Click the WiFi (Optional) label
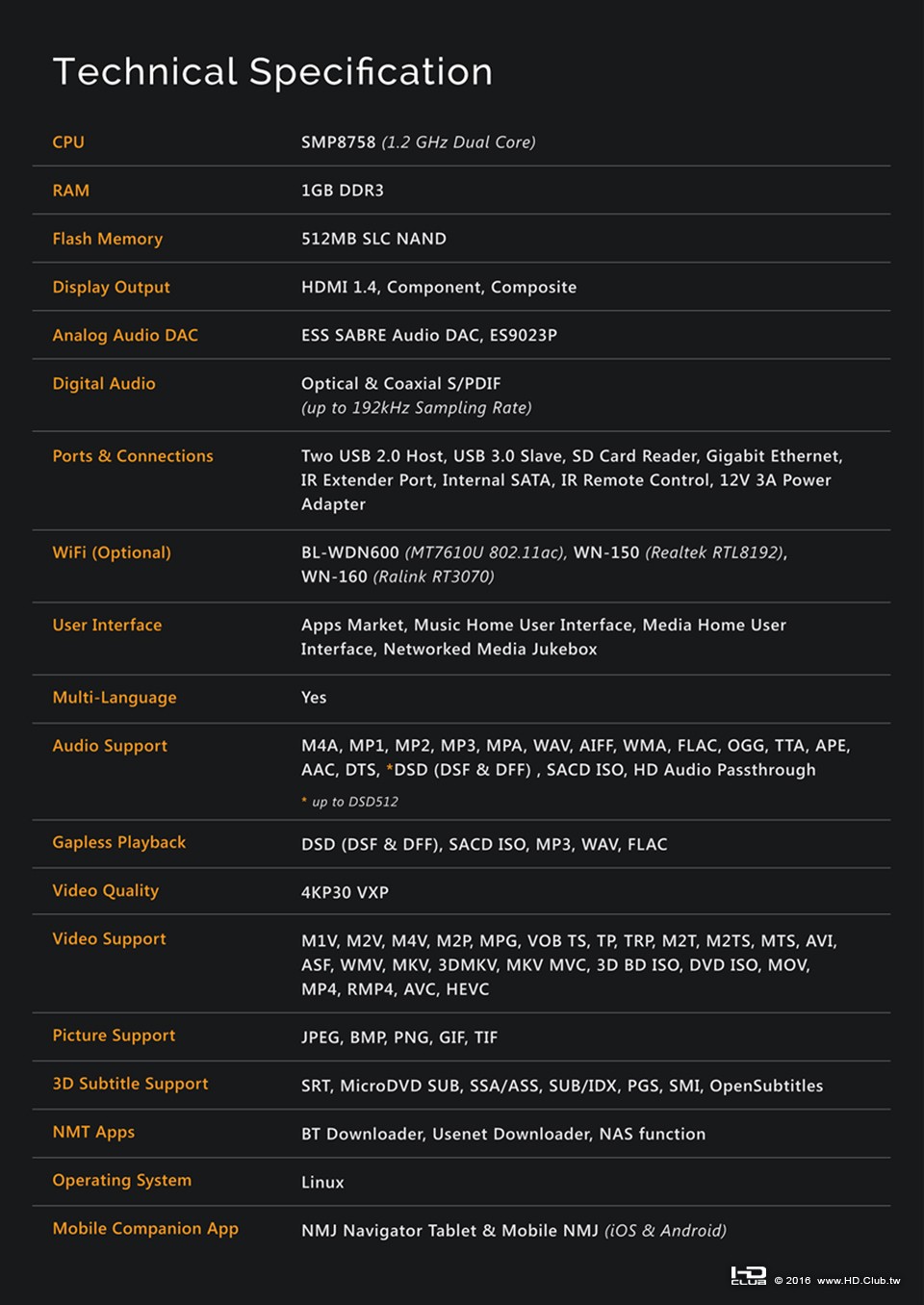Image resolution: width=924 pixels, height=1305 pixels. [112, 552]
